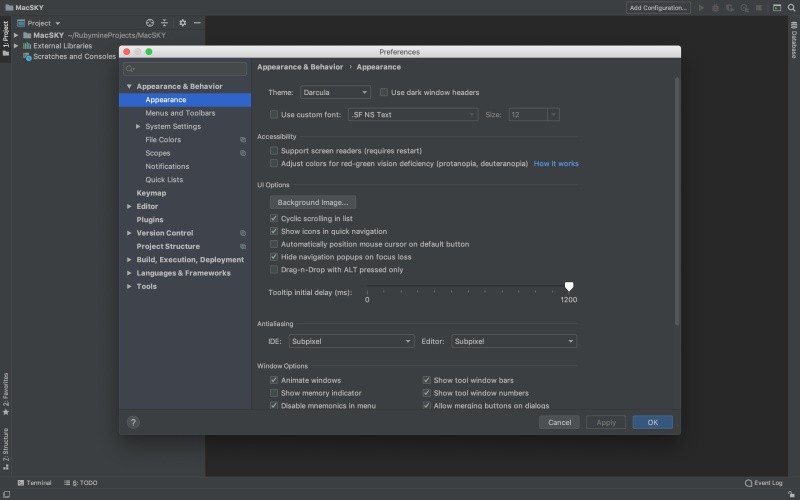Hide the Project panel with minus icon
Viewport: 800px width, 500px height.
tap(197, 23)
